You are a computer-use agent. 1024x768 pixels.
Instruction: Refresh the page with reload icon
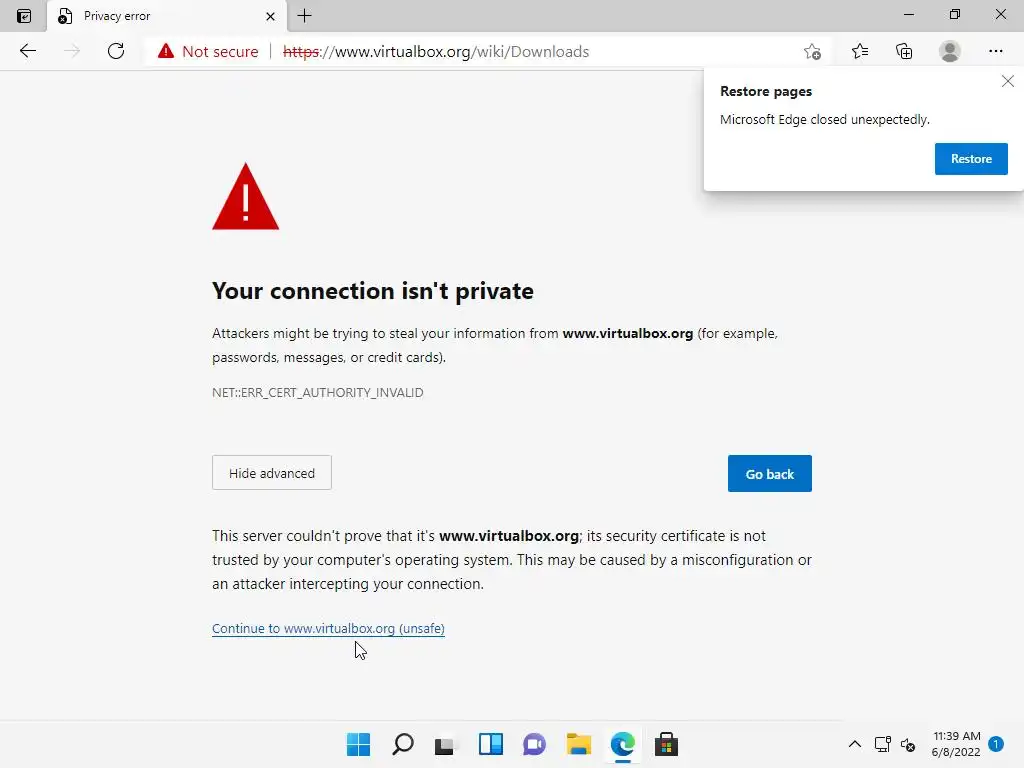pos(116,51)
